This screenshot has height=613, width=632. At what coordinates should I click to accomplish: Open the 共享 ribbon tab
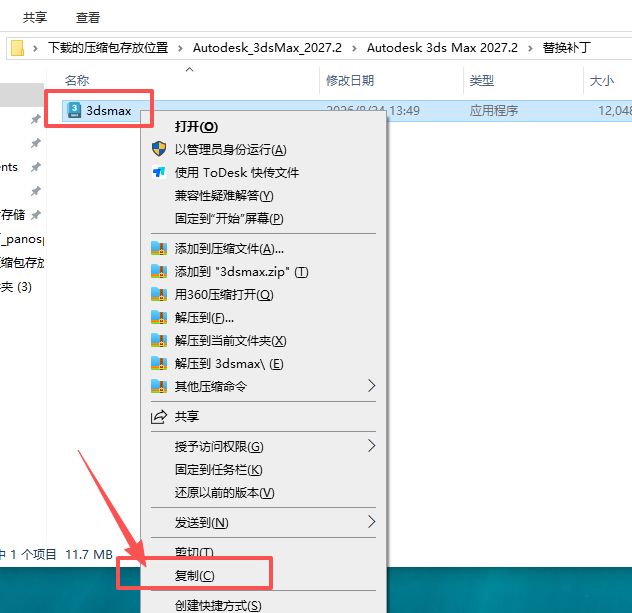(x=35, y=17)
